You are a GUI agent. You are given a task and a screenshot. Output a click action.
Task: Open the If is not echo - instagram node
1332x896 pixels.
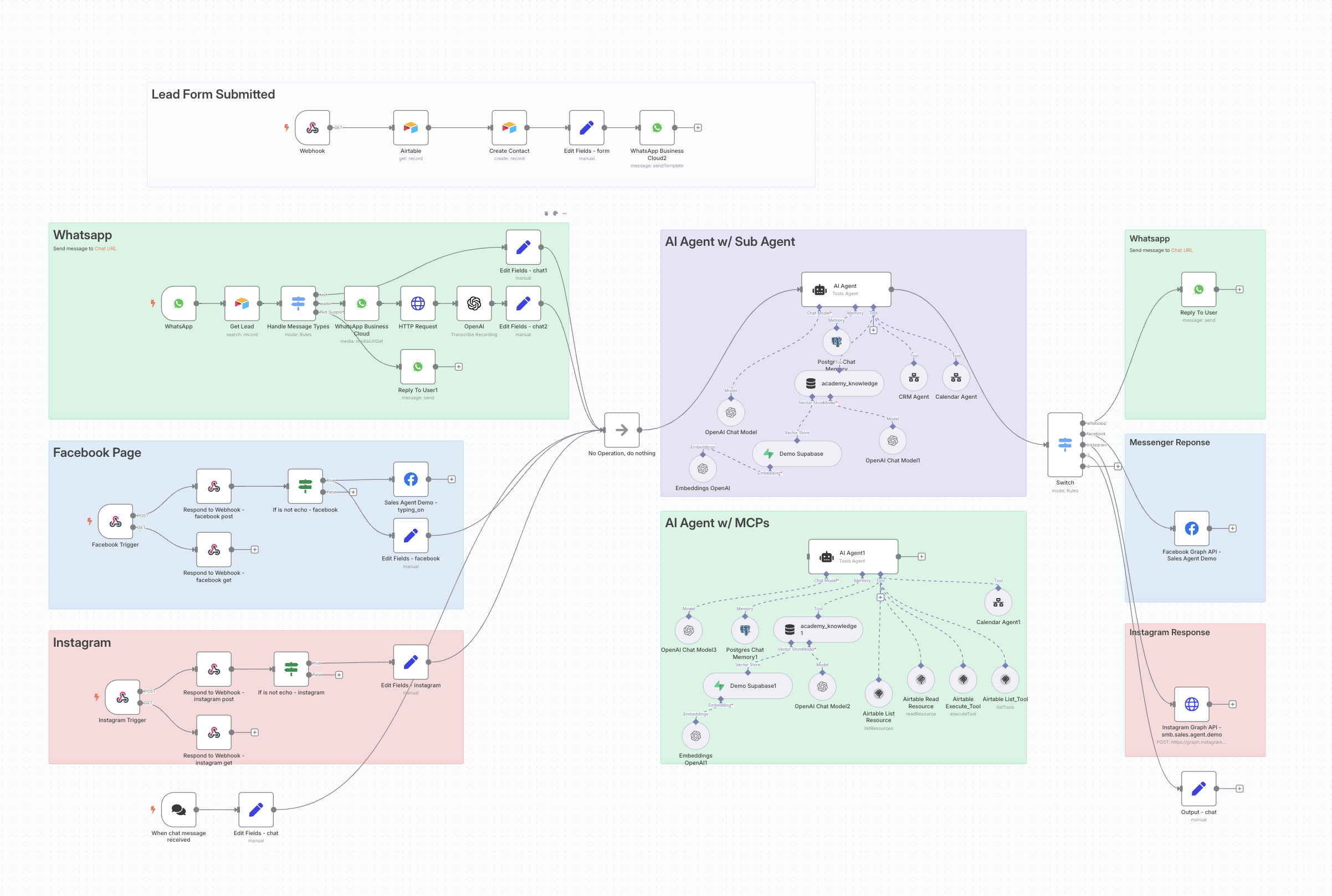pos(291,669)
